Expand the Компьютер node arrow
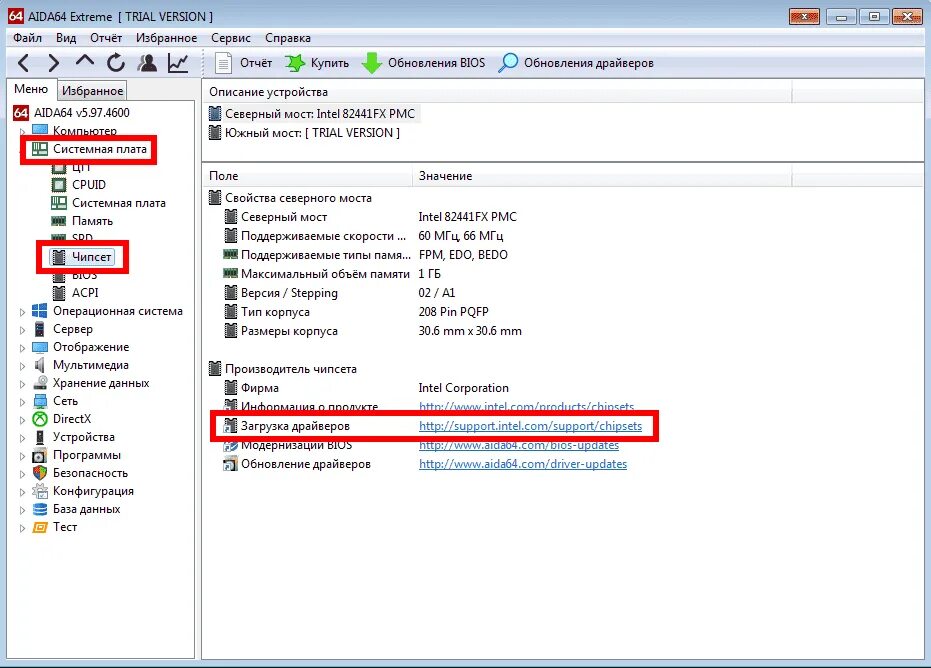The image size is (931, 668). coord(23,131)
